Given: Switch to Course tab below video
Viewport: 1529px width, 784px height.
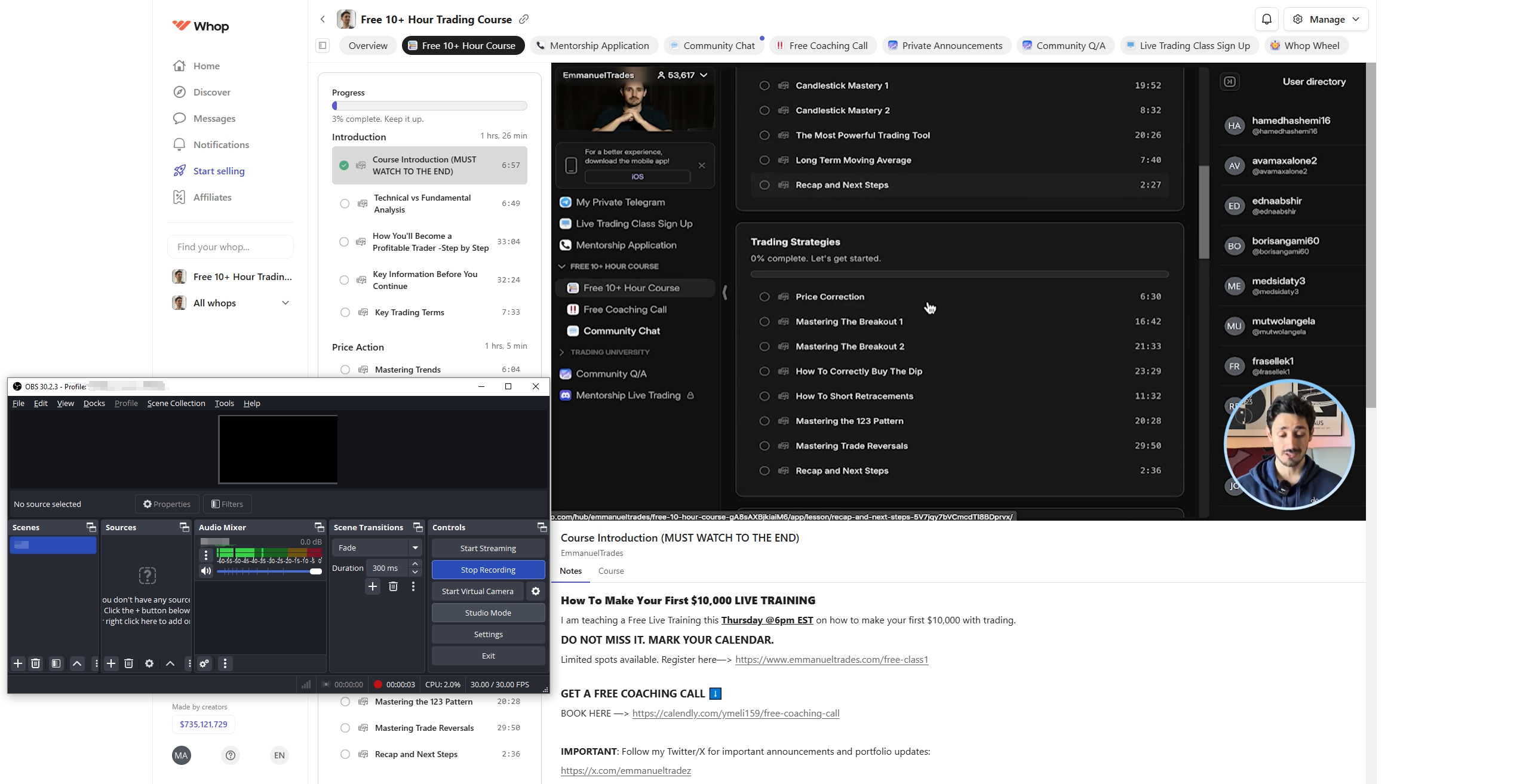Looking at the screenshot, I should point(611,571).
